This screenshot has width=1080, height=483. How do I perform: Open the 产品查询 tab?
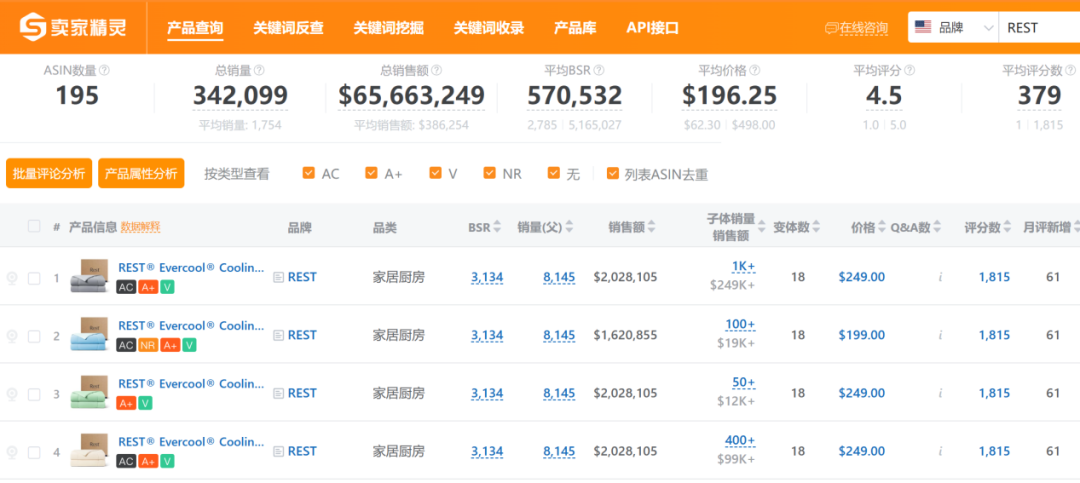point(195,28)
